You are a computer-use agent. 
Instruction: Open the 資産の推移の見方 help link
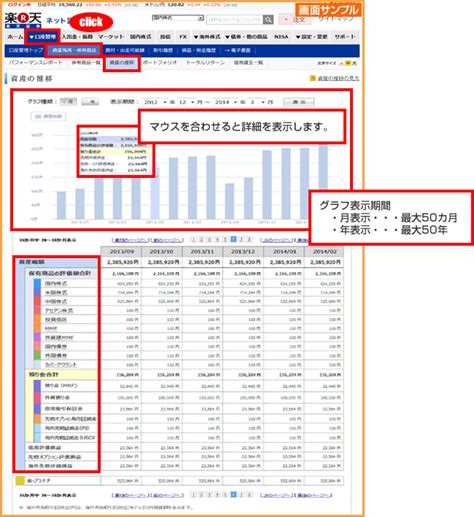pyautogui.click(x=338, y=79)
